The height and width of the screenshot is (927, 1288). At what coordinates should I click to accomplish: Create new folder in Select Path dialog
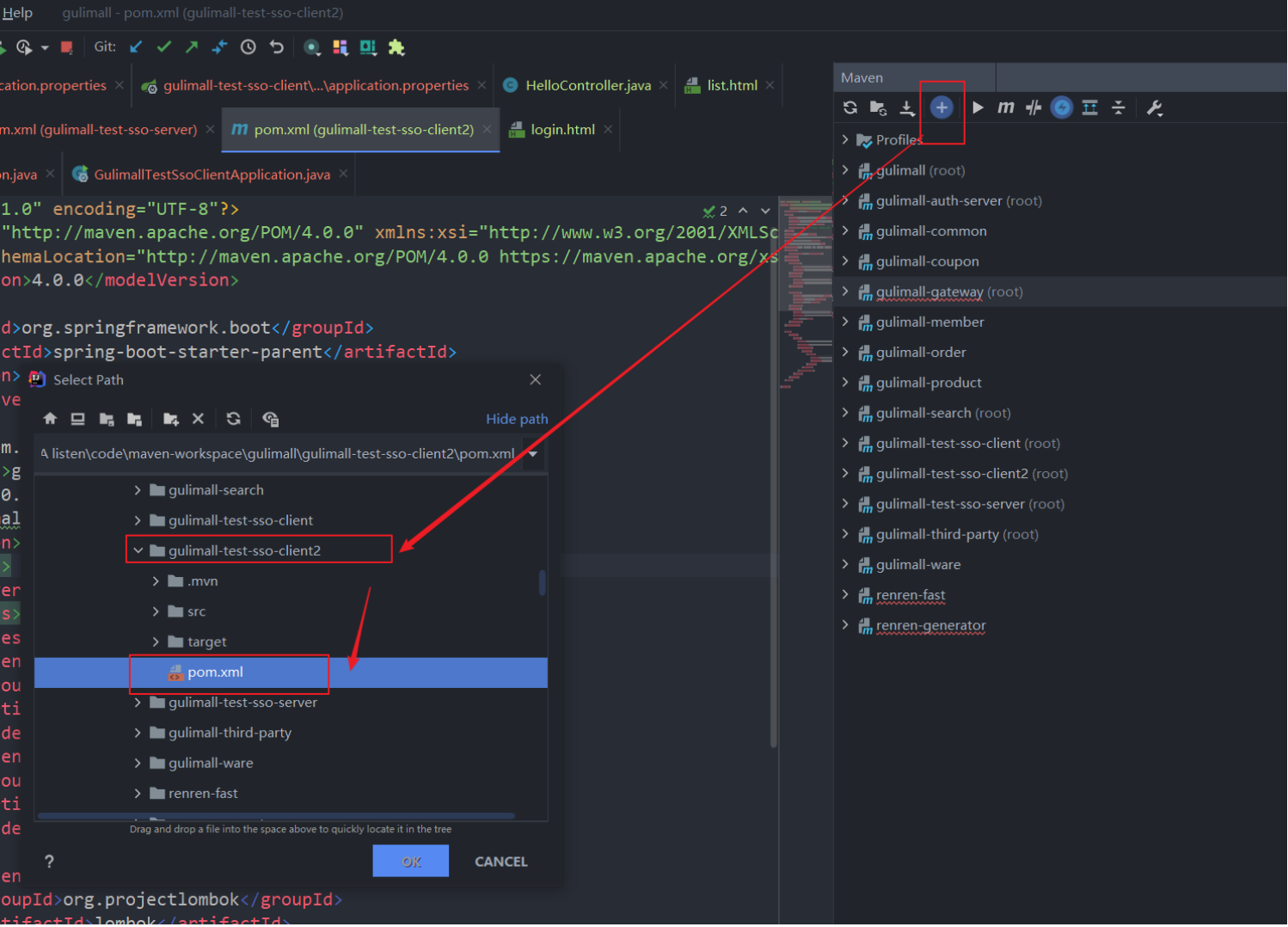(x=171, y=419)
